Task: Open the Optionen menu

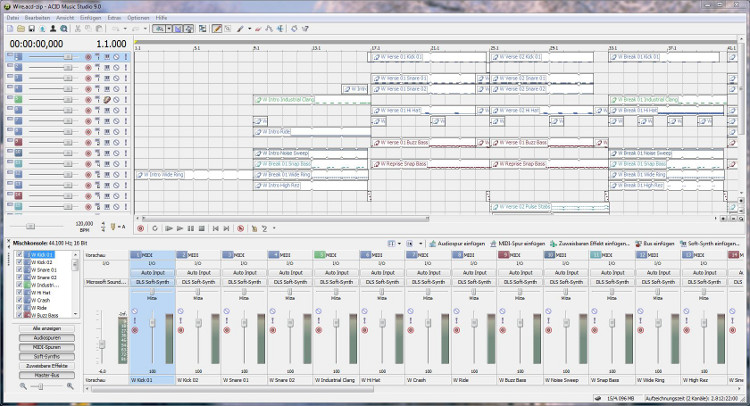Action: tap(138, 18)
